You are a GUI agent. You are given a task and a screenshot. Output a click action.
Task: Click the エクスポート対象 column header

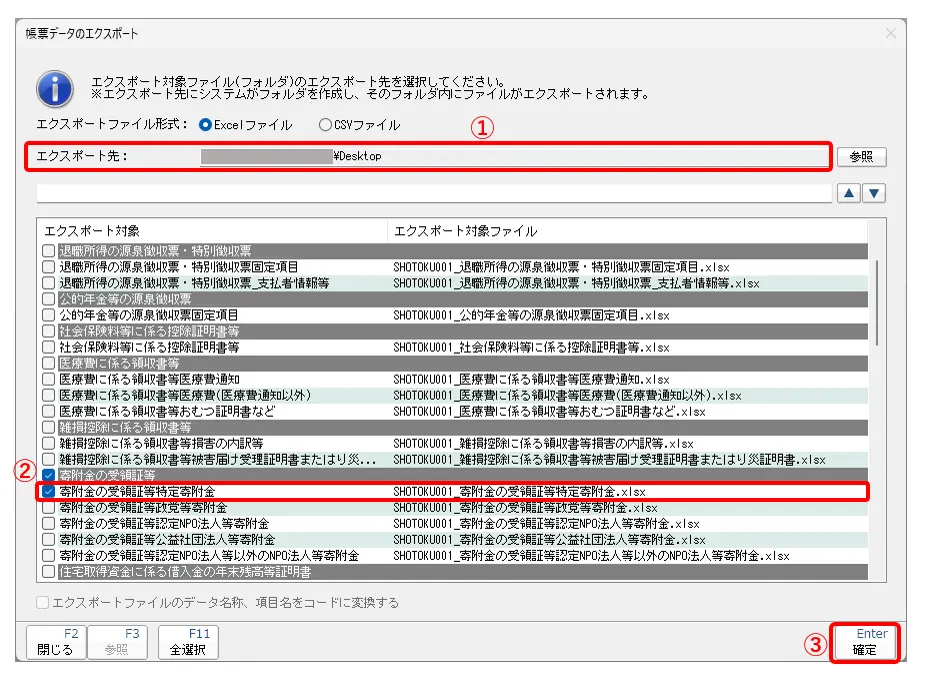point(212,231)
